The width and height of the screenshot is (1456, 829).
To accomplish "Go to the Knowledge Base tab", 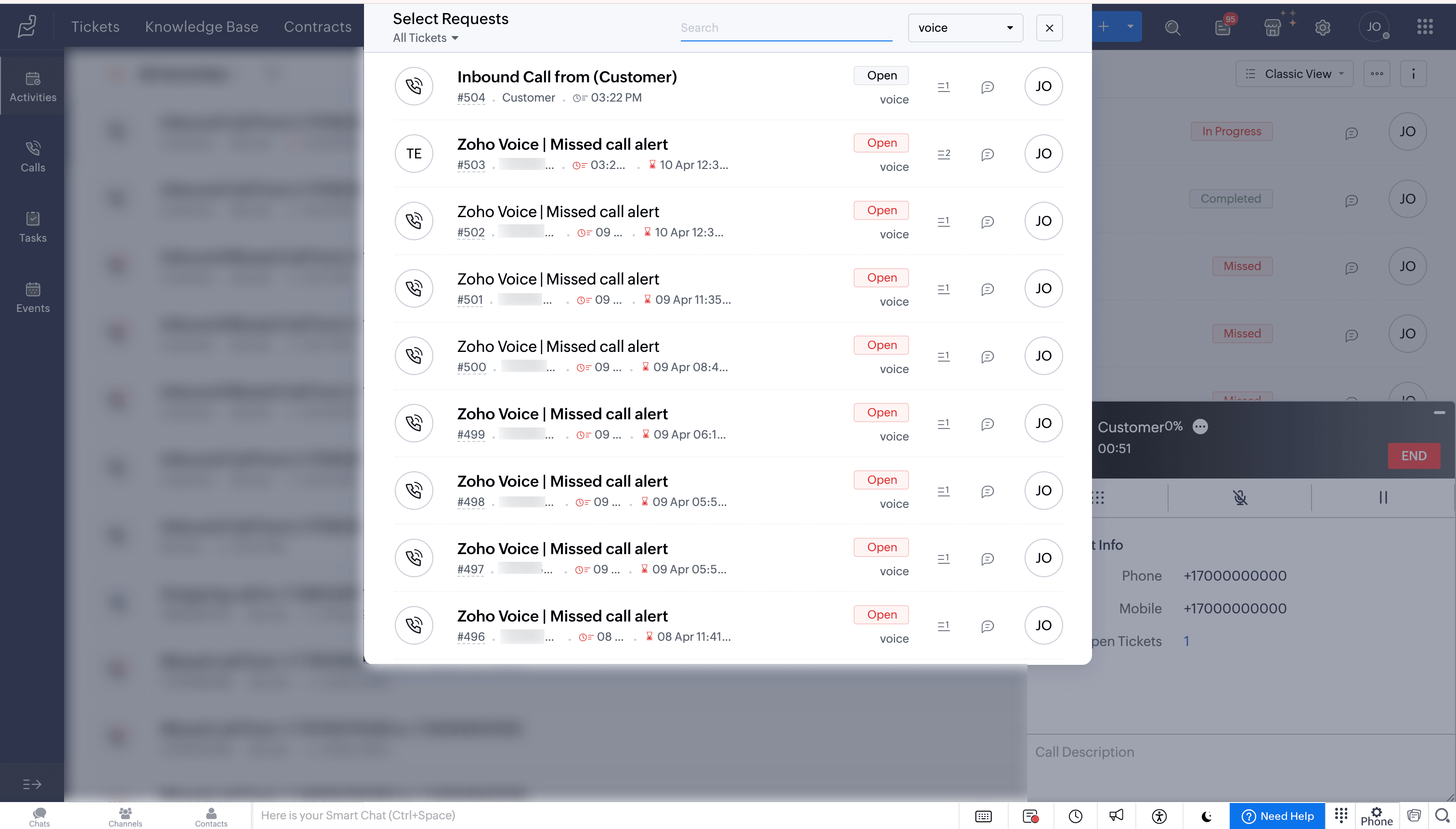I will pyautogui.click(x=202, y=26).
